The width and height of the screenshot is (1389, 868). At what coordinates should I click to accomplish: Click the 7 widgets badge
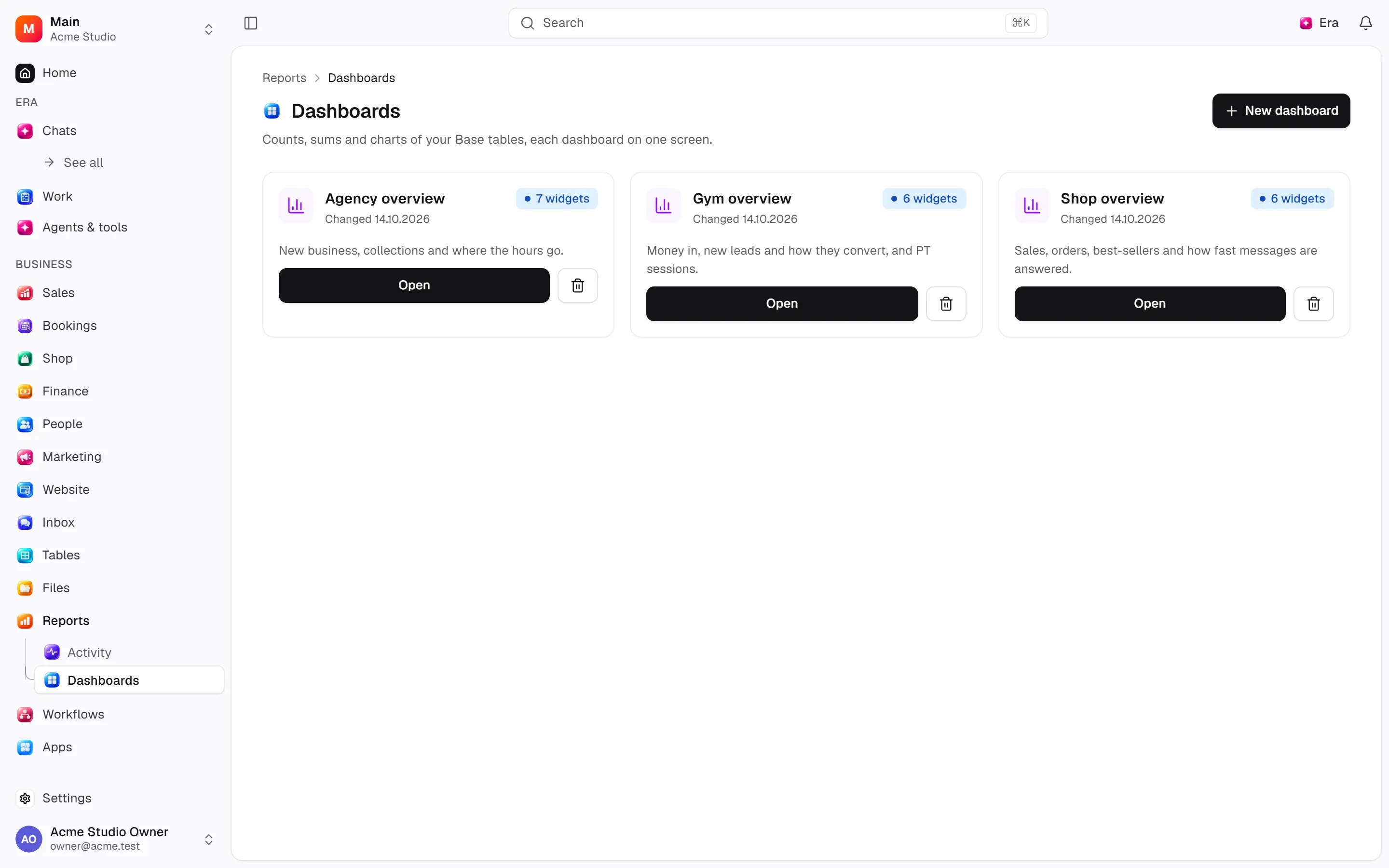tap(556, 199)
